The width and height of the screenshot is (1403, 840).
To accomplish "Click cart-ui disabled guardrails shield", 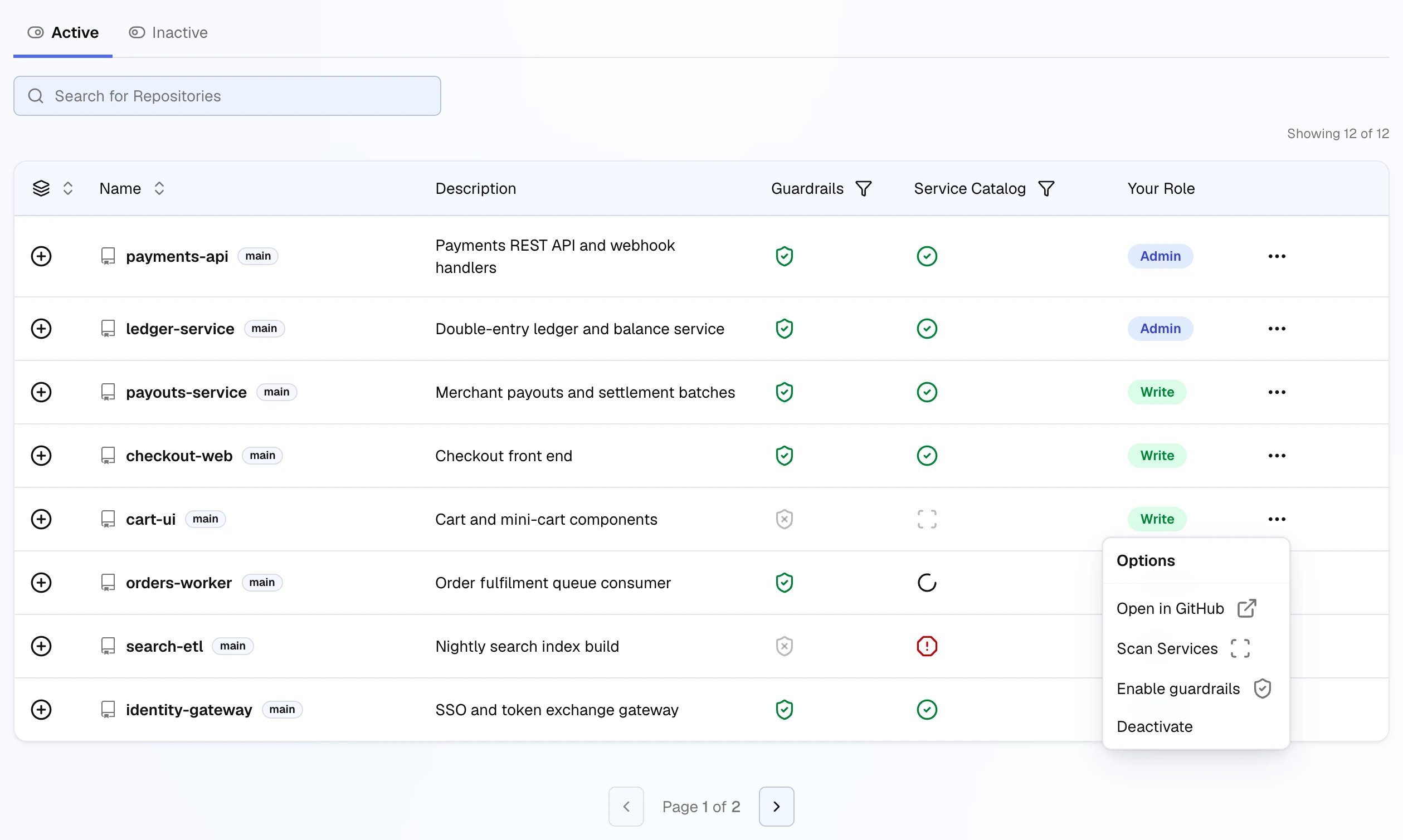I will (783, 519).
